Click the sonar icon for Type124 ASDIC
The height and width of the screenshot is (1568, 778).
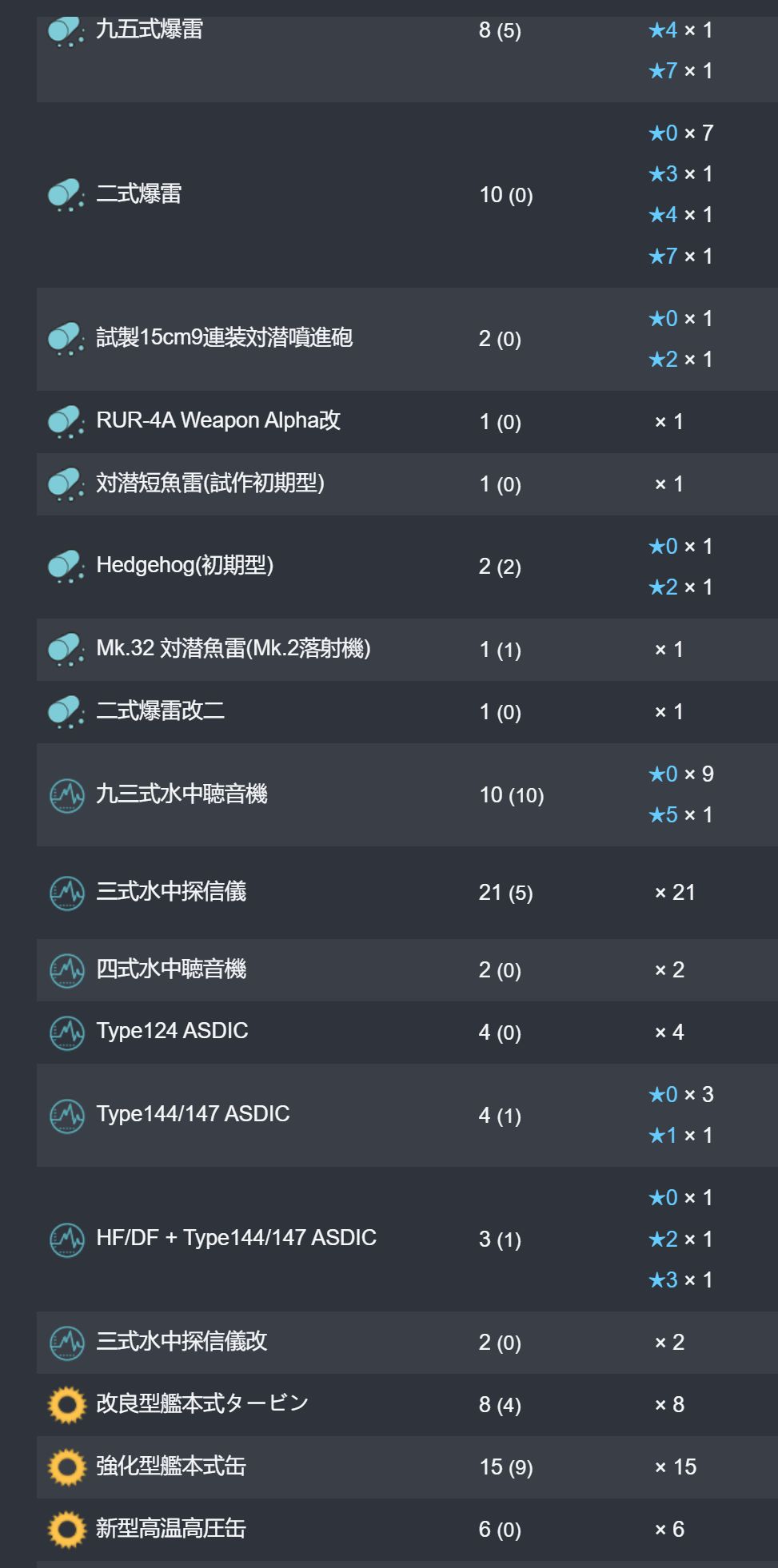tap(66, 1032)
